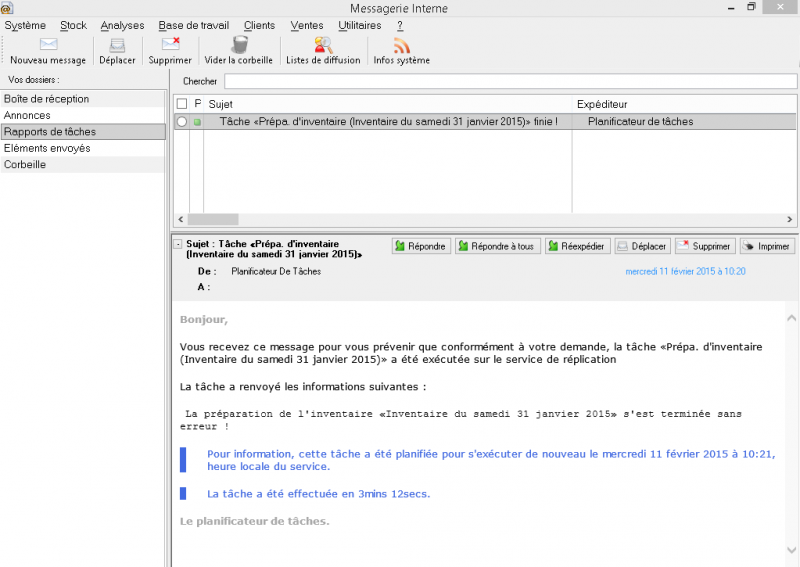Click the date 'mercredi 11 février 2015 à 10:20'
This screenshot has height=567, width=800.
(x=685, y=272)
